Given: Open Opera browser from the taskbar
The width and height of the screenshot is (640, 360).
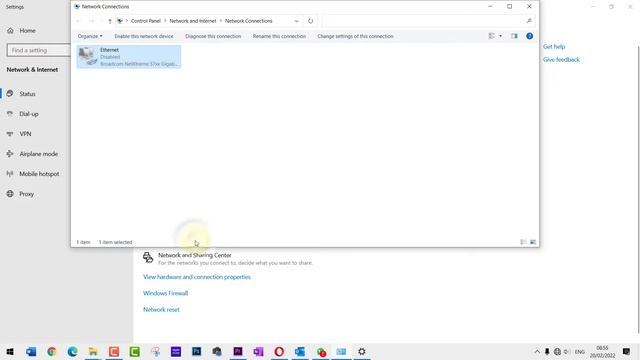Looking at the screenshot, I should [279, 351].
